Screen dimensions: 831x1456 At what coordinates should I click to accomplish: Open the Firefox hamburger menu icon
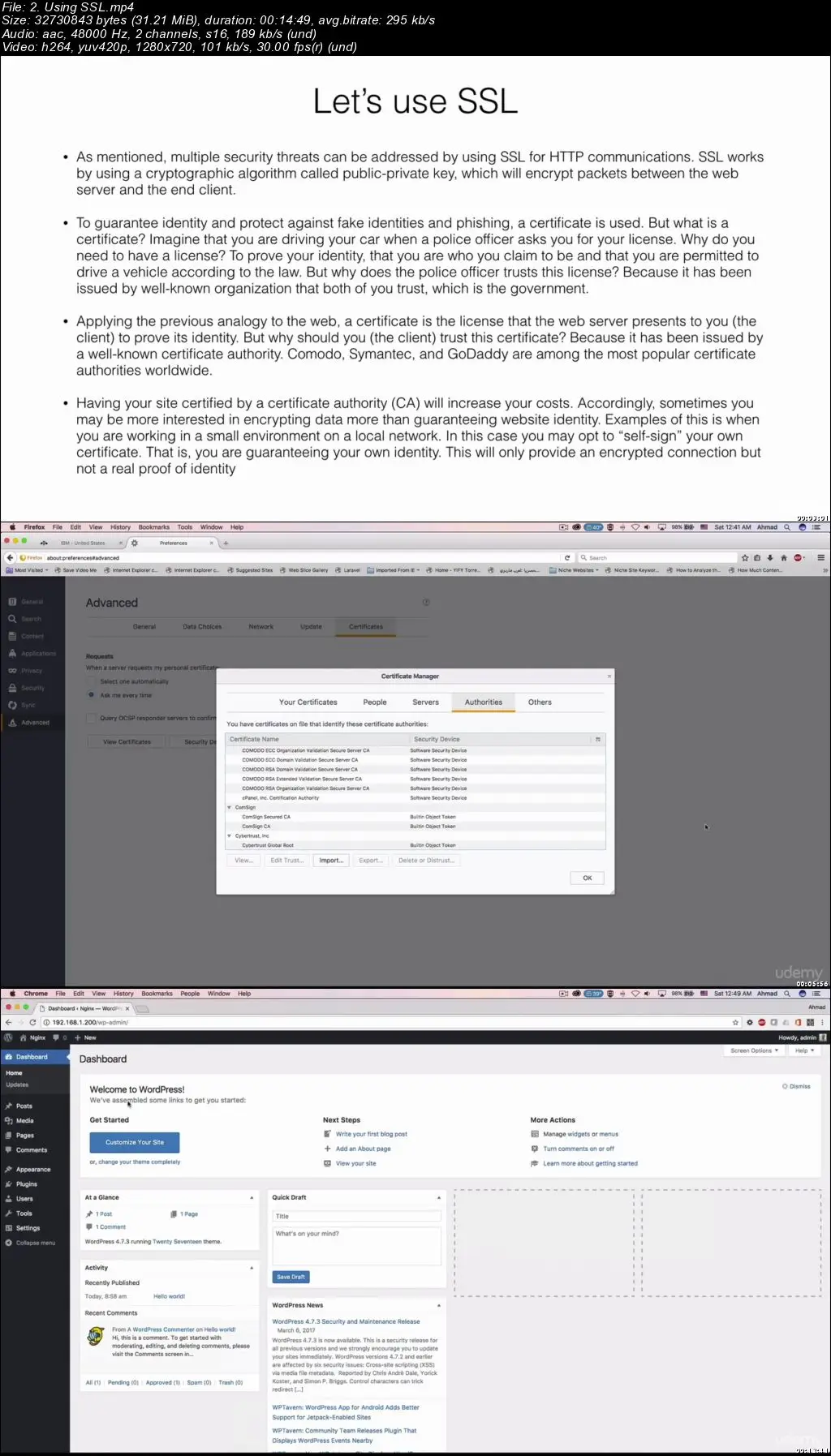tap(821, 558)
